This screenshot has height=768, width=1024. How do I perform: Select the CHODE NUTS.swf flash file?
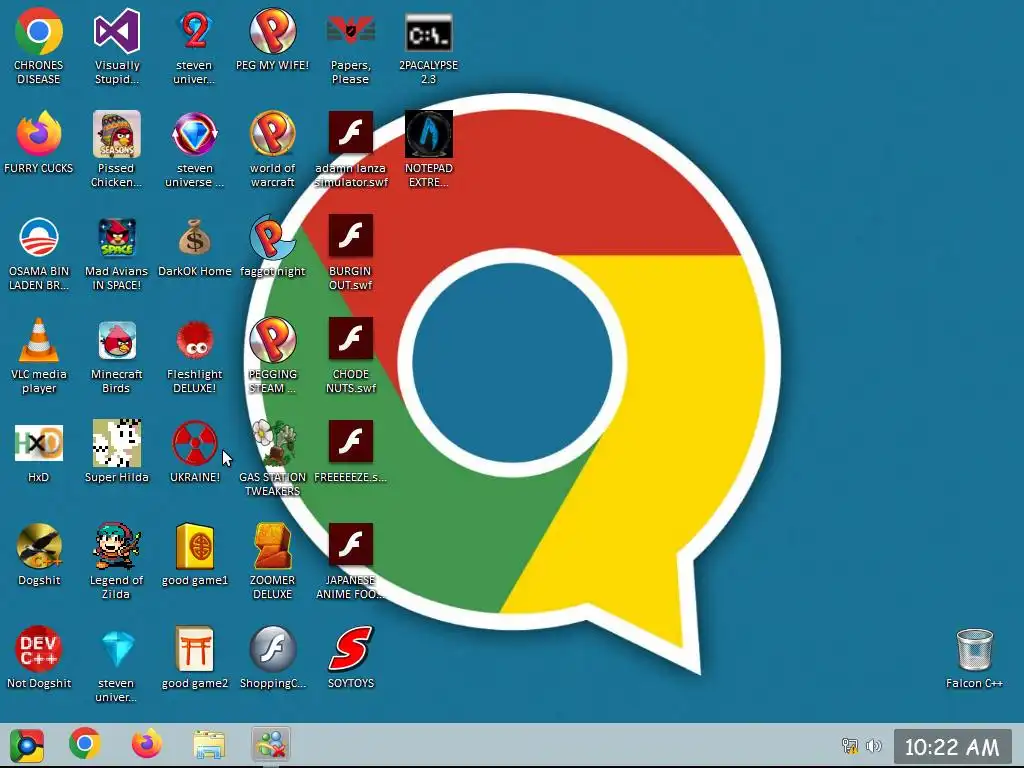tap(351, 339)
